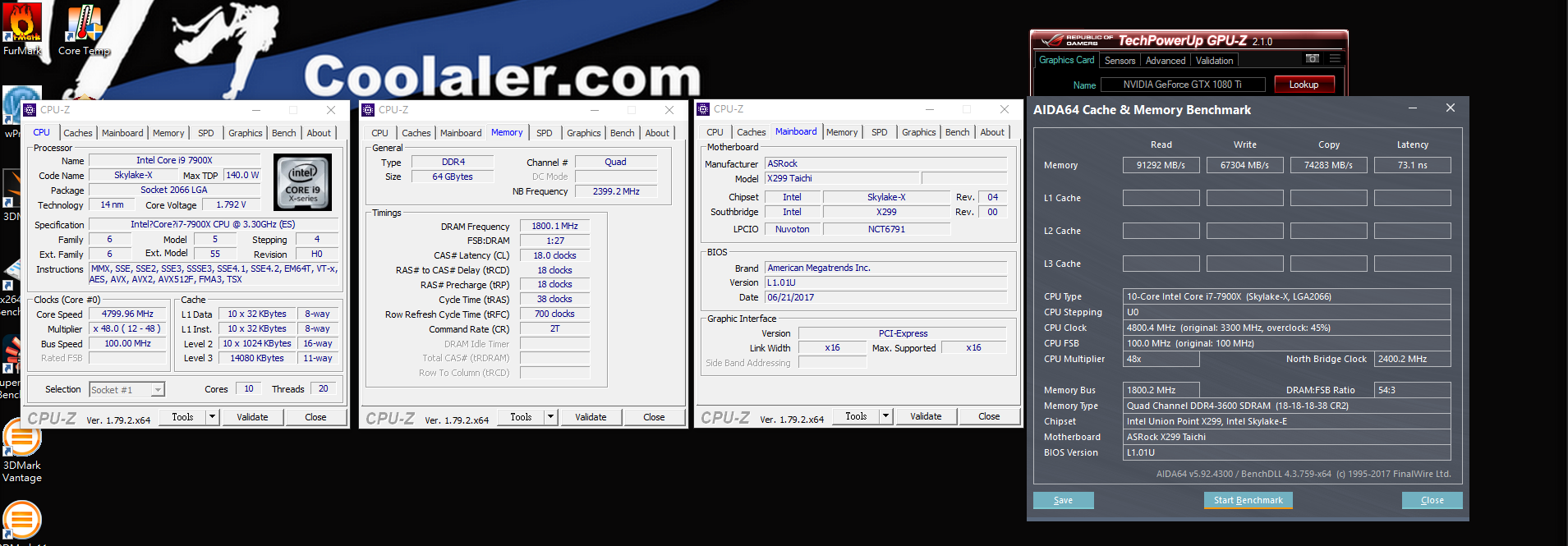
Task: Click the DRAM Frequency value 1800.1 MHz
Action: [554, 226]
